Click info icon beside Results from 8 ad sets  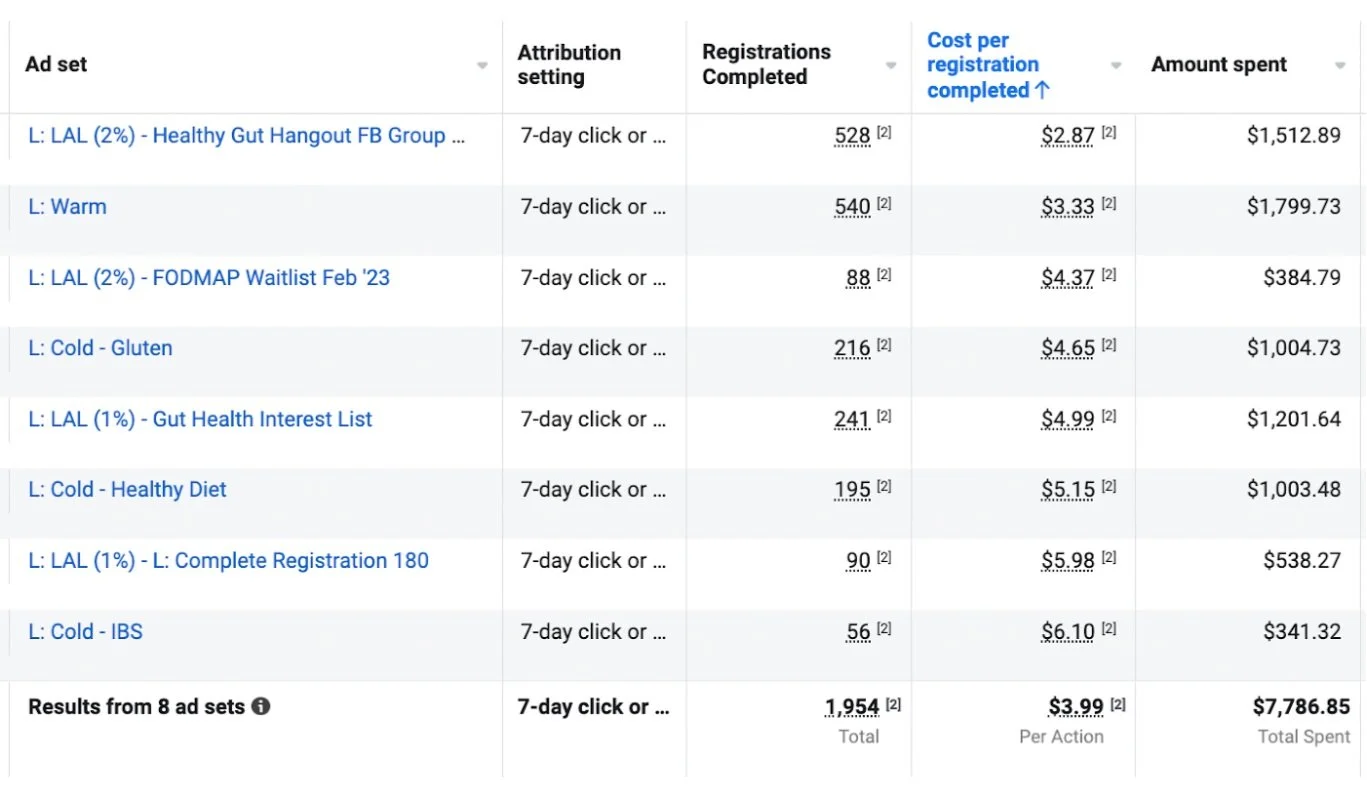pos(261,707)
